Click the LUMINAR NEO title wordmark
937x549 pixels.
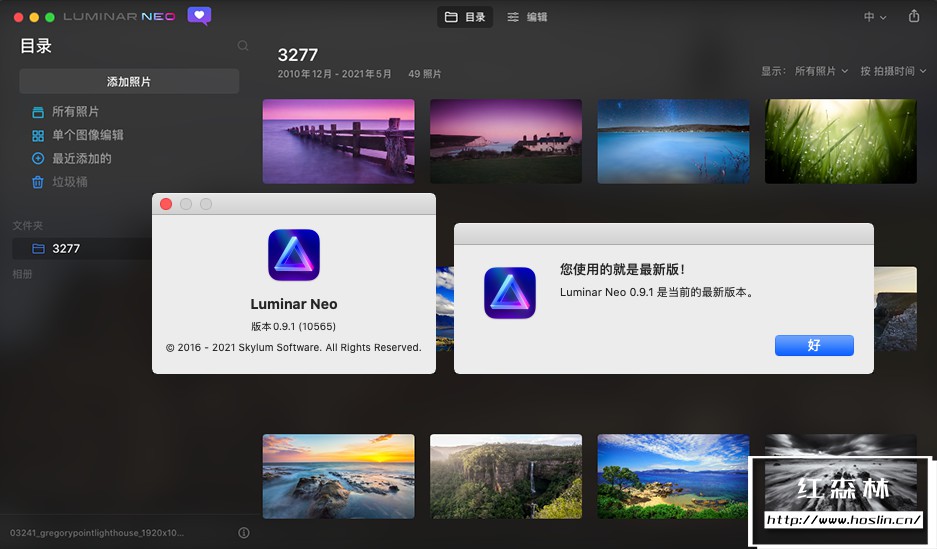(119, 17)
